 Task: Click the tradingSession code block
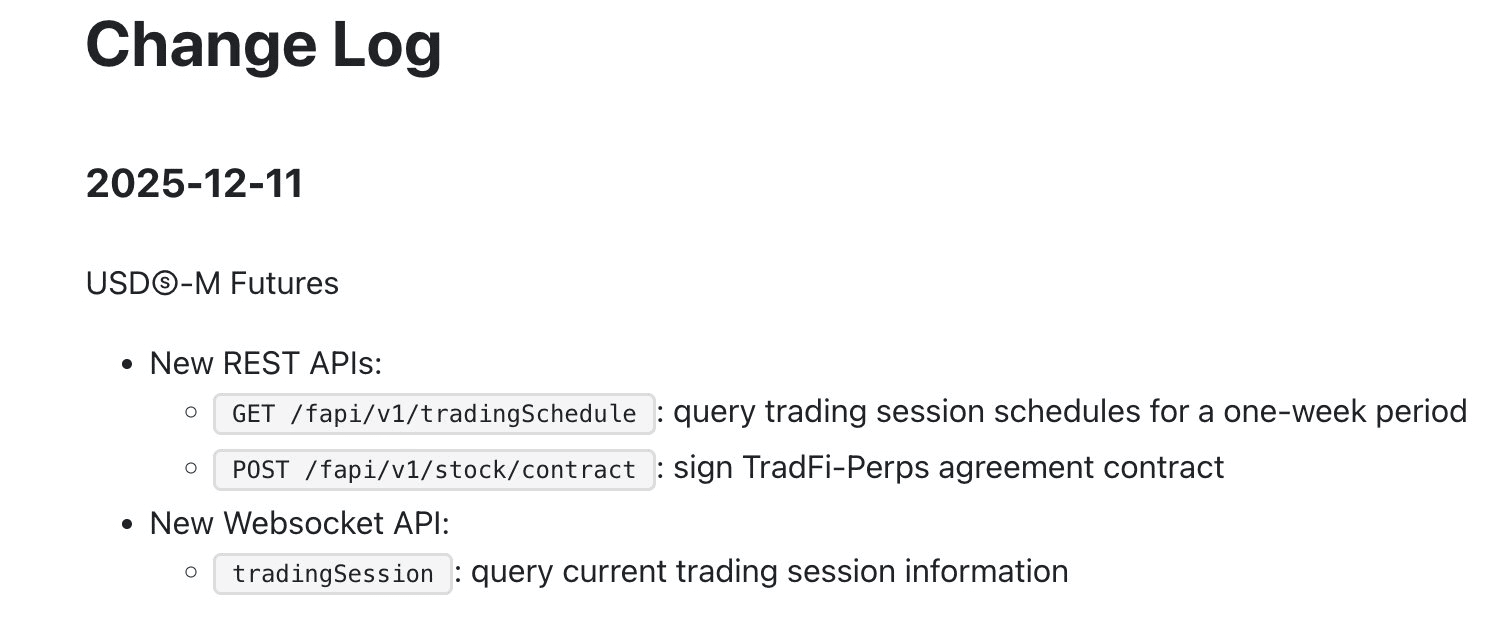(x=333, y=574)
